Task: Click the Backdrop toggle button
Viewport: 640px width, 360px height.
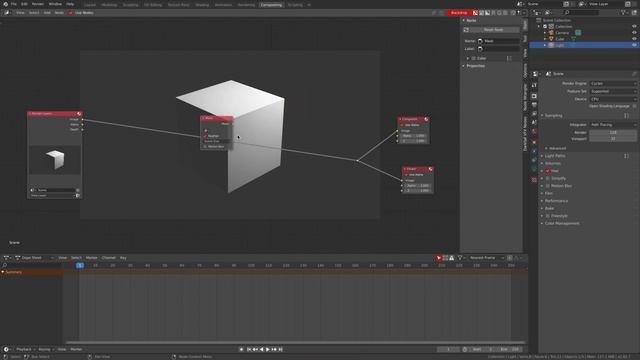Action: click(x=459, y=13)
